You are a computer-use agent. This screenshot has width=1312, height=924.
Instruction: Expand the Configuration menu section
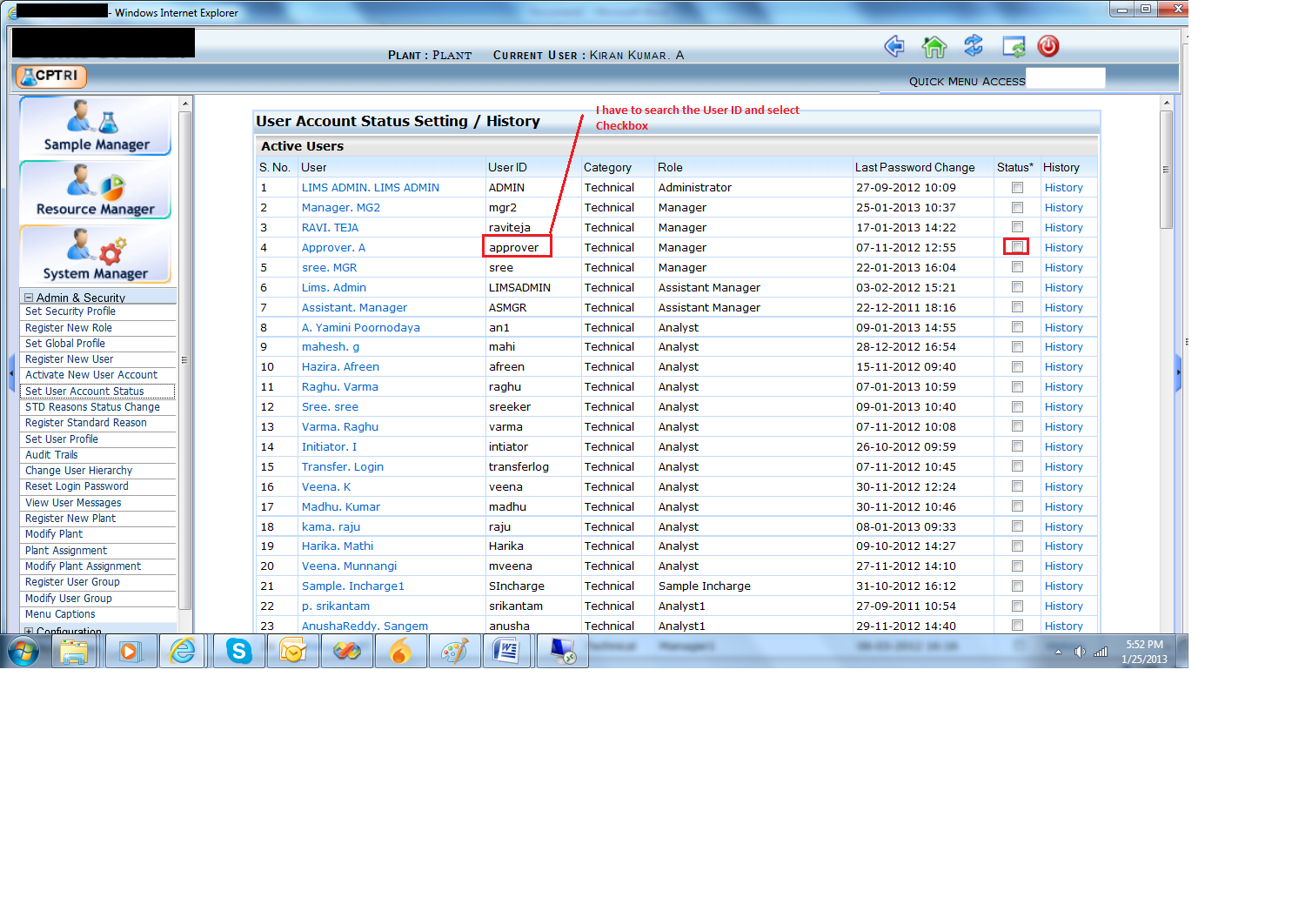(x=29, y=631)
